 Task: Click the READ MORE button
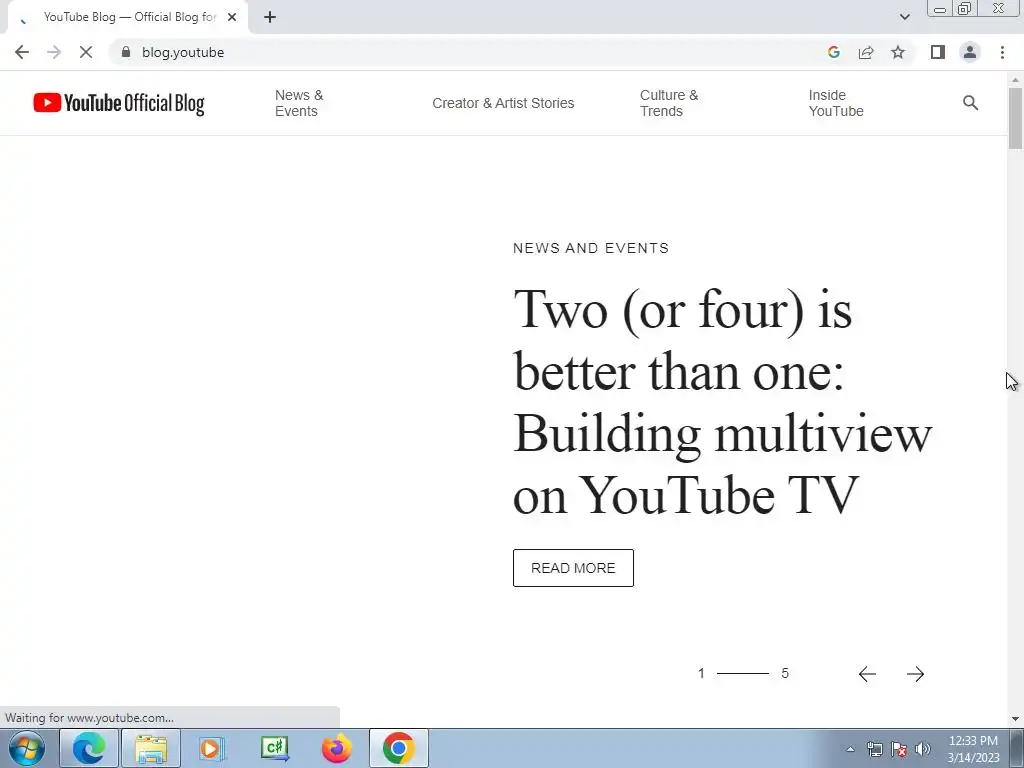[573, 568]
